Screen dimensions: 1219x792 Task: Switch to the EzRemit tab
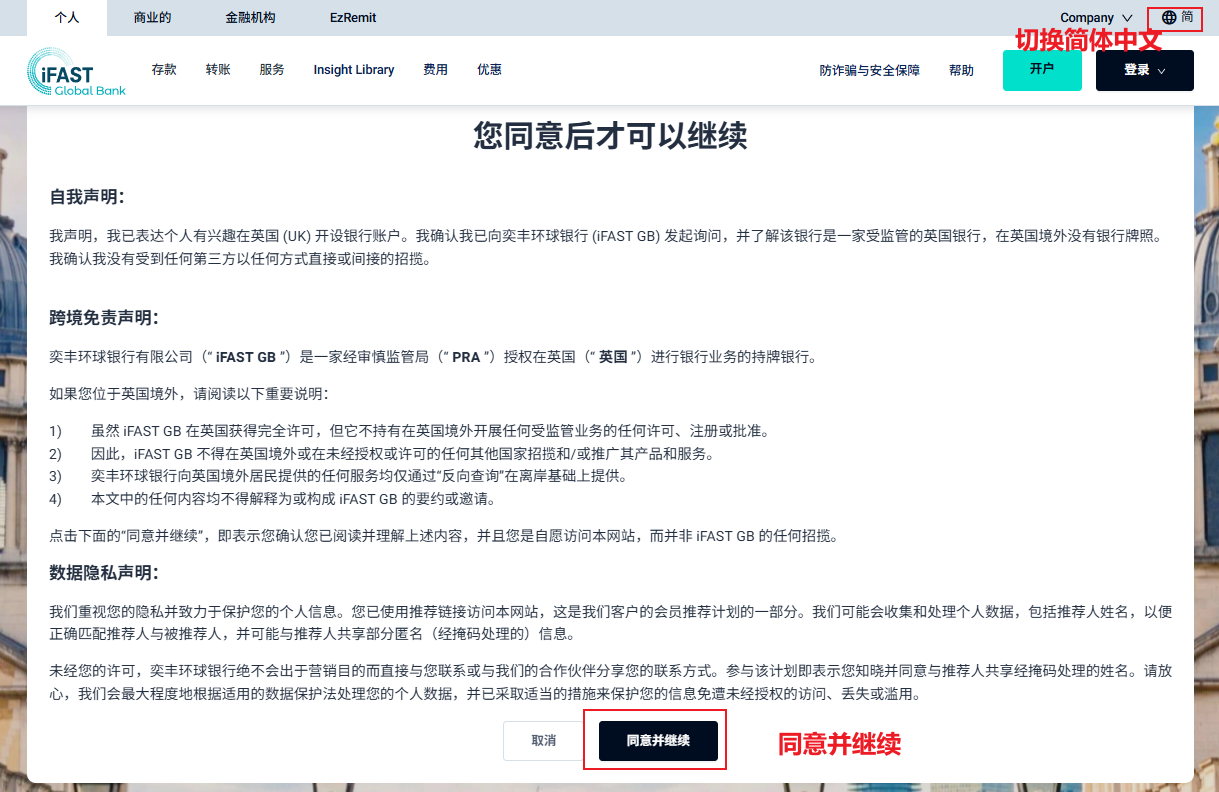pyautogui.click(x=353, y=18)
